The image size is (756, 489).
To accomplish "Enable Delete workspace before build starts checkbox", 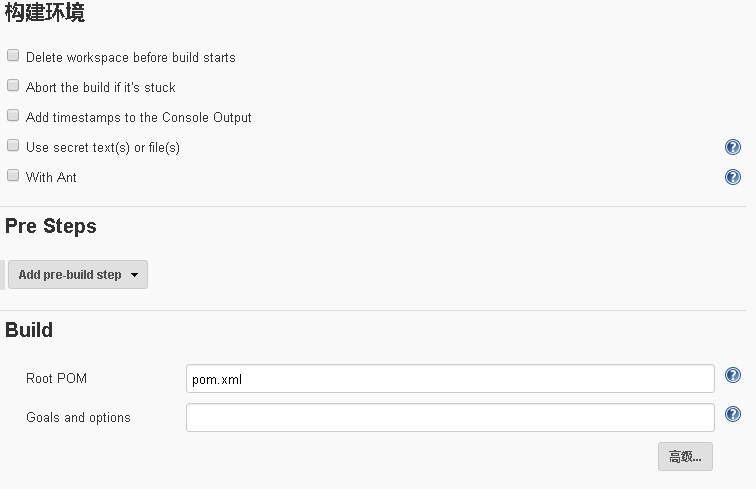I will coord(13,55).
